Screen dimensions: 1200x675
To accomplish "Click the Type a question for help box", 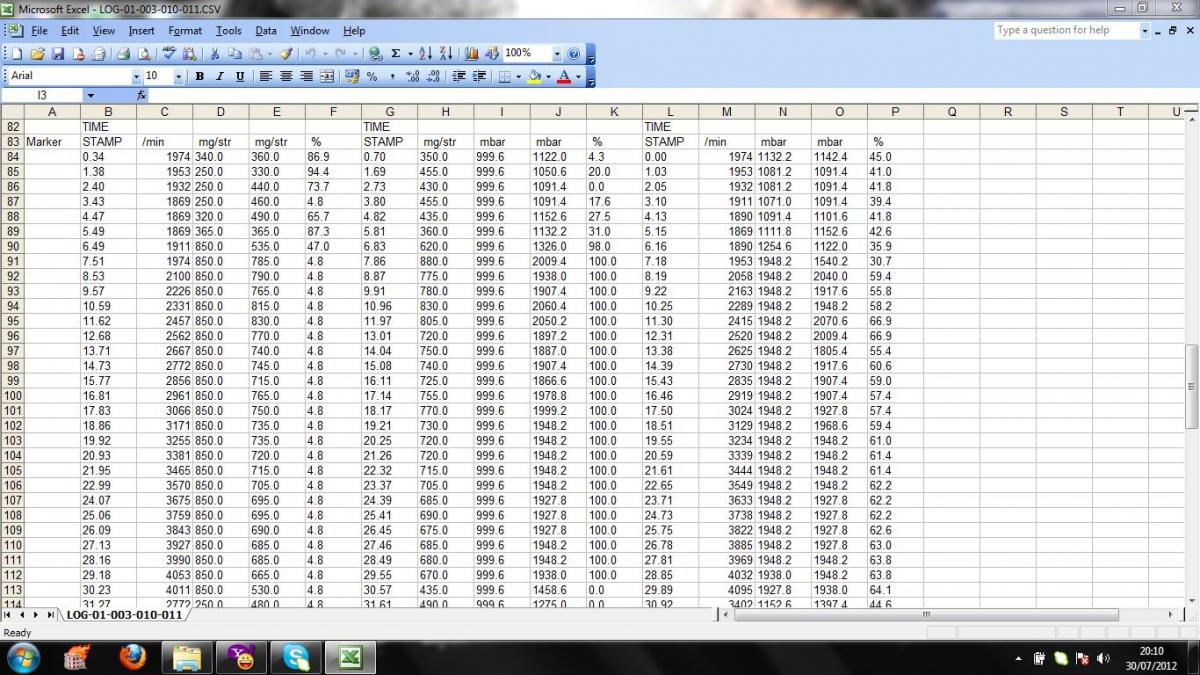I will pyautogui.click(x=1066, y=30).
